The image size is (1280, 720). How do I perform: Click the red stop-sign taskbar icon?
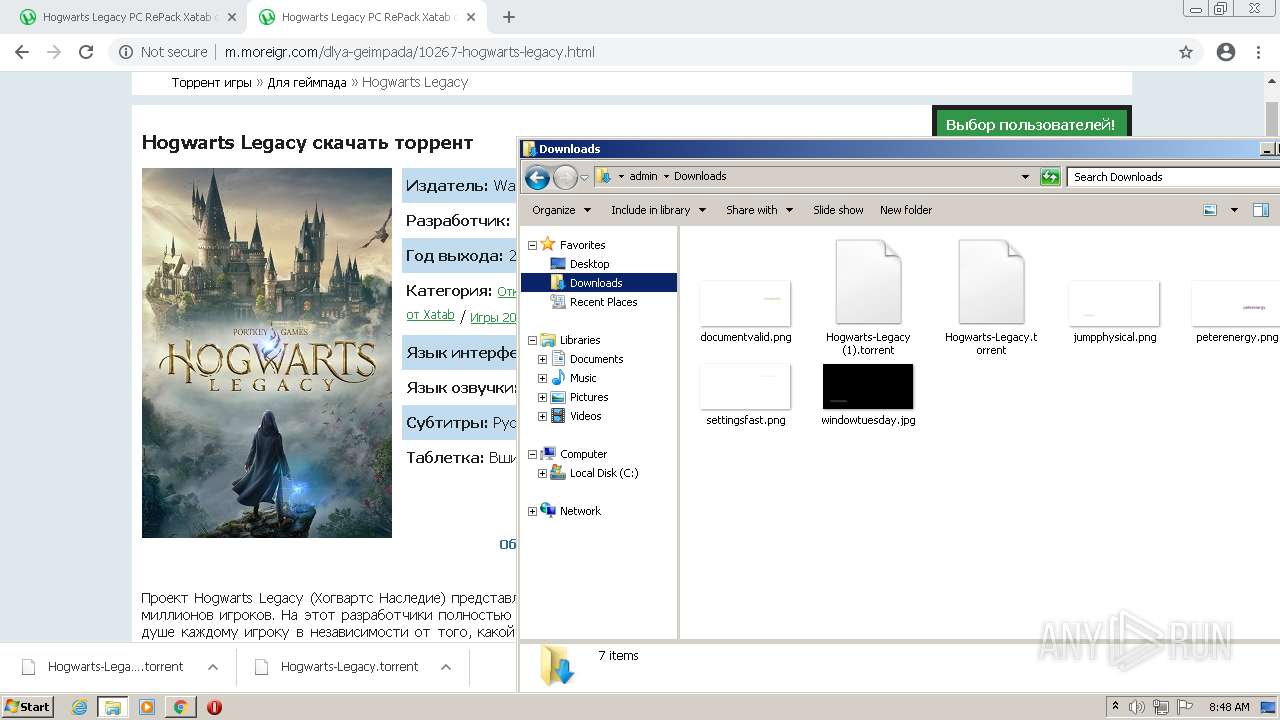(x=214, y=707)
